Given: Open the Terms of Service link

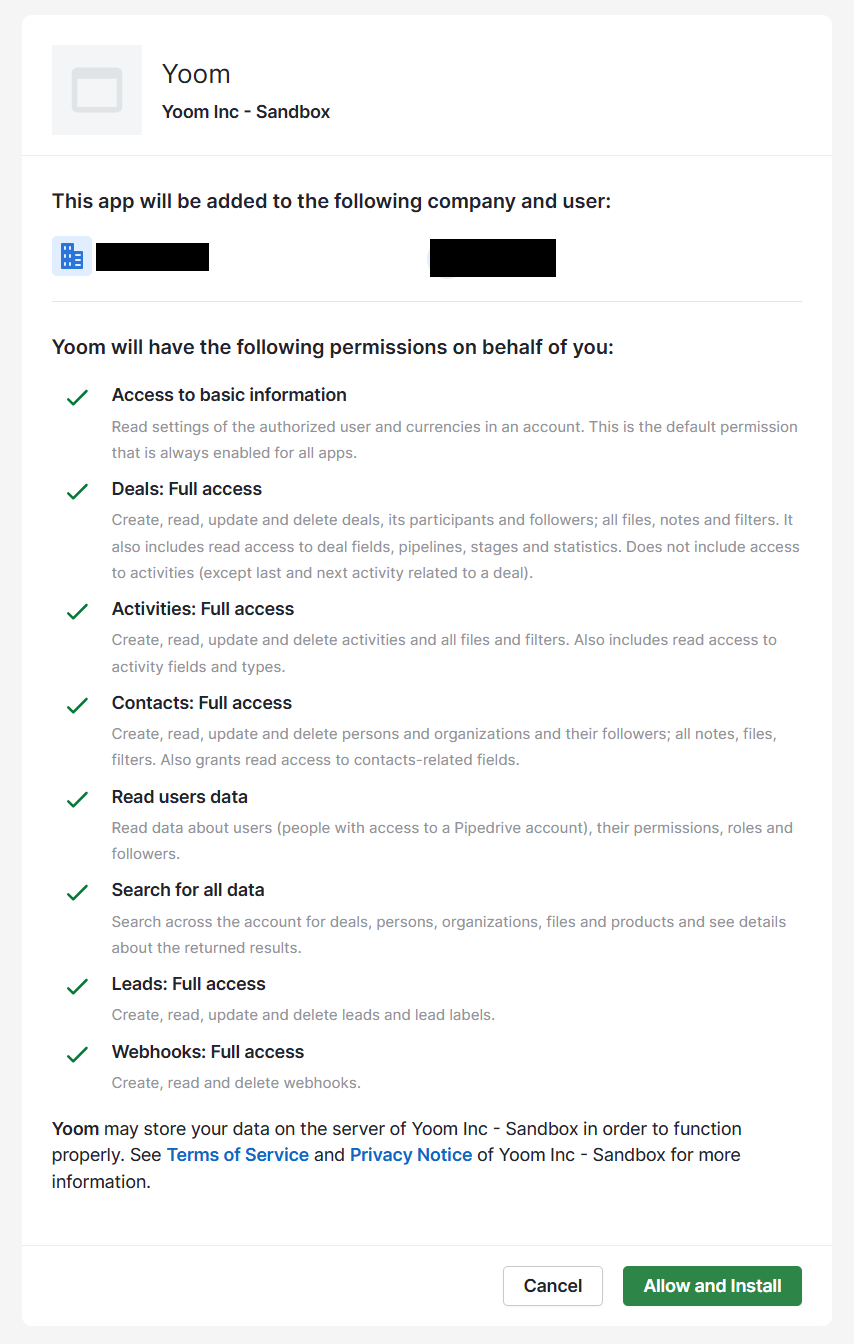Looking at the screenshot, I should (238, 1155).
